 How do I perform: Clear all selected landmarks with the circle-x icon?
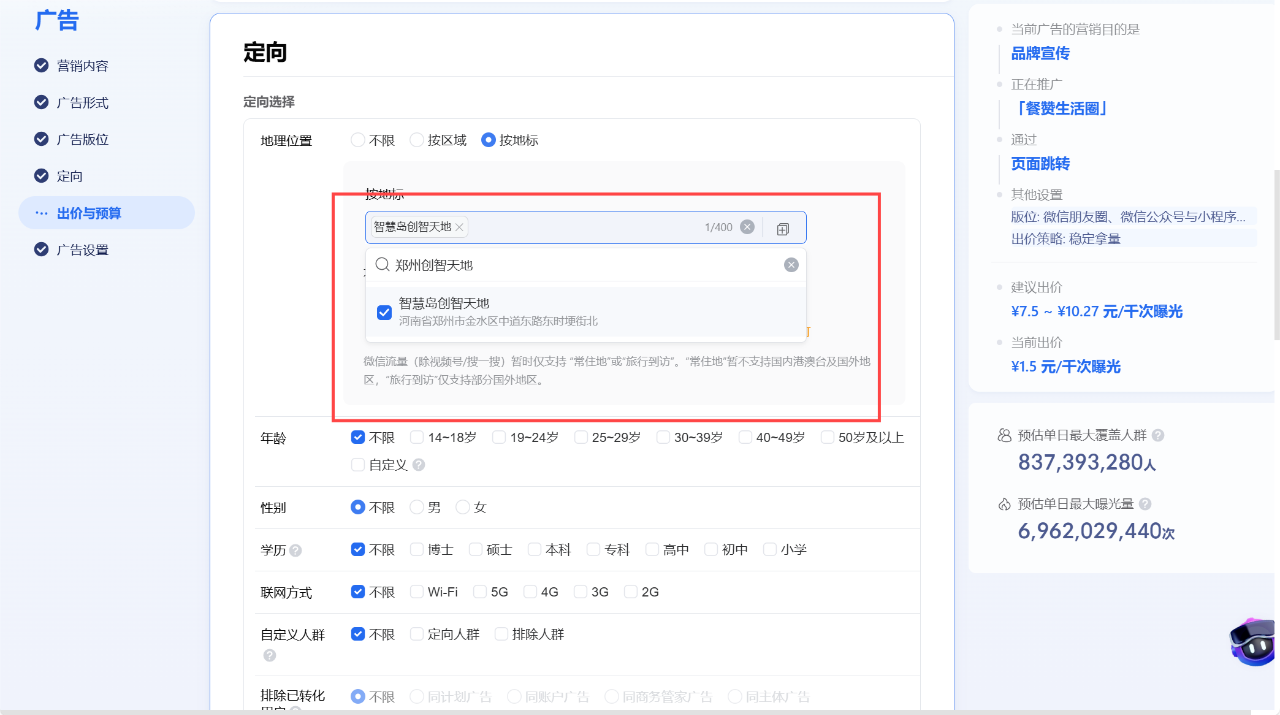click(747, 228)
